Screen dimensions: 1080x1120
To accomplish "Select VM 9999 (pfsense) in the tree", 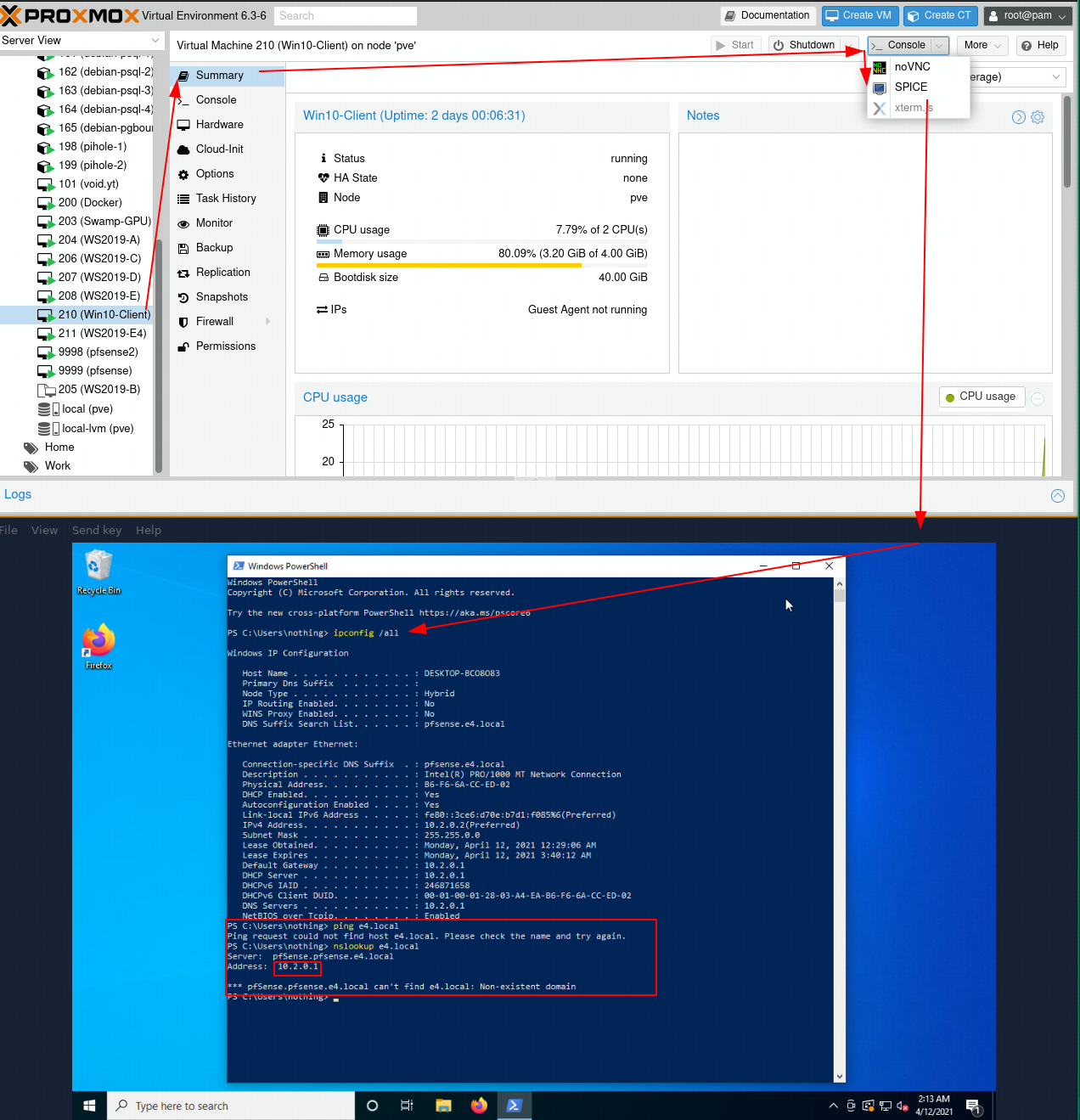I will click(76, 371).
